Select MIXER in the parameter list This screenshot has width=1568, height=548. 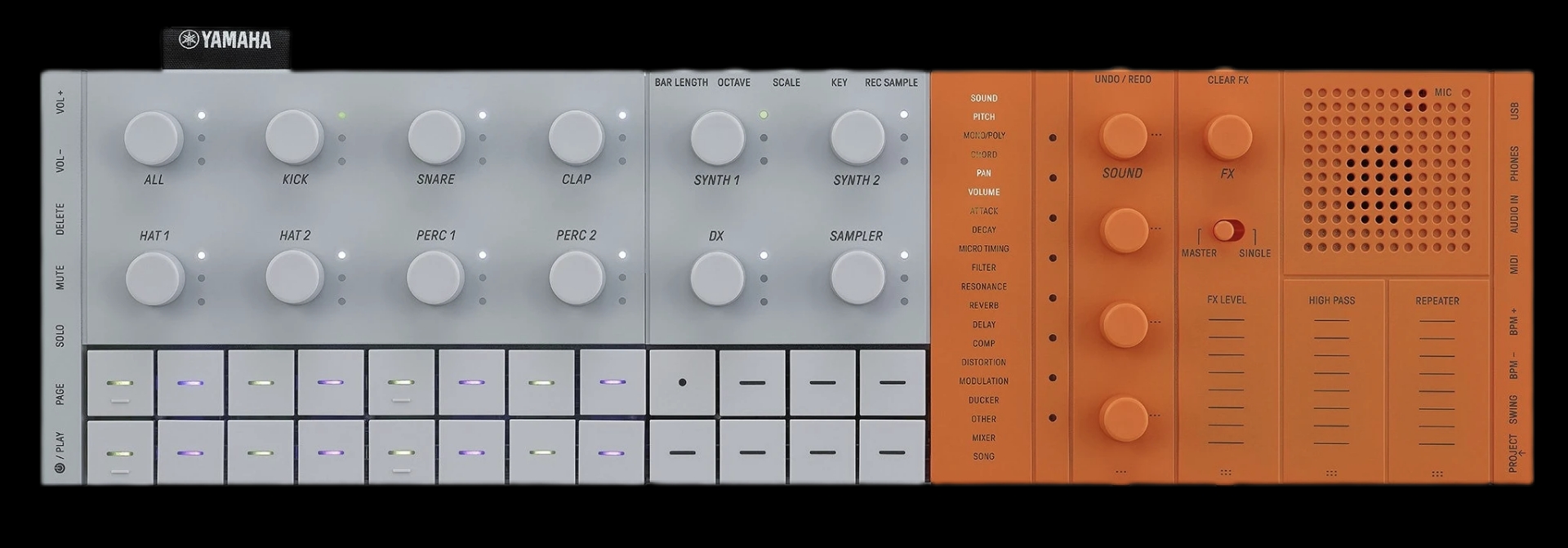[984, 438]
